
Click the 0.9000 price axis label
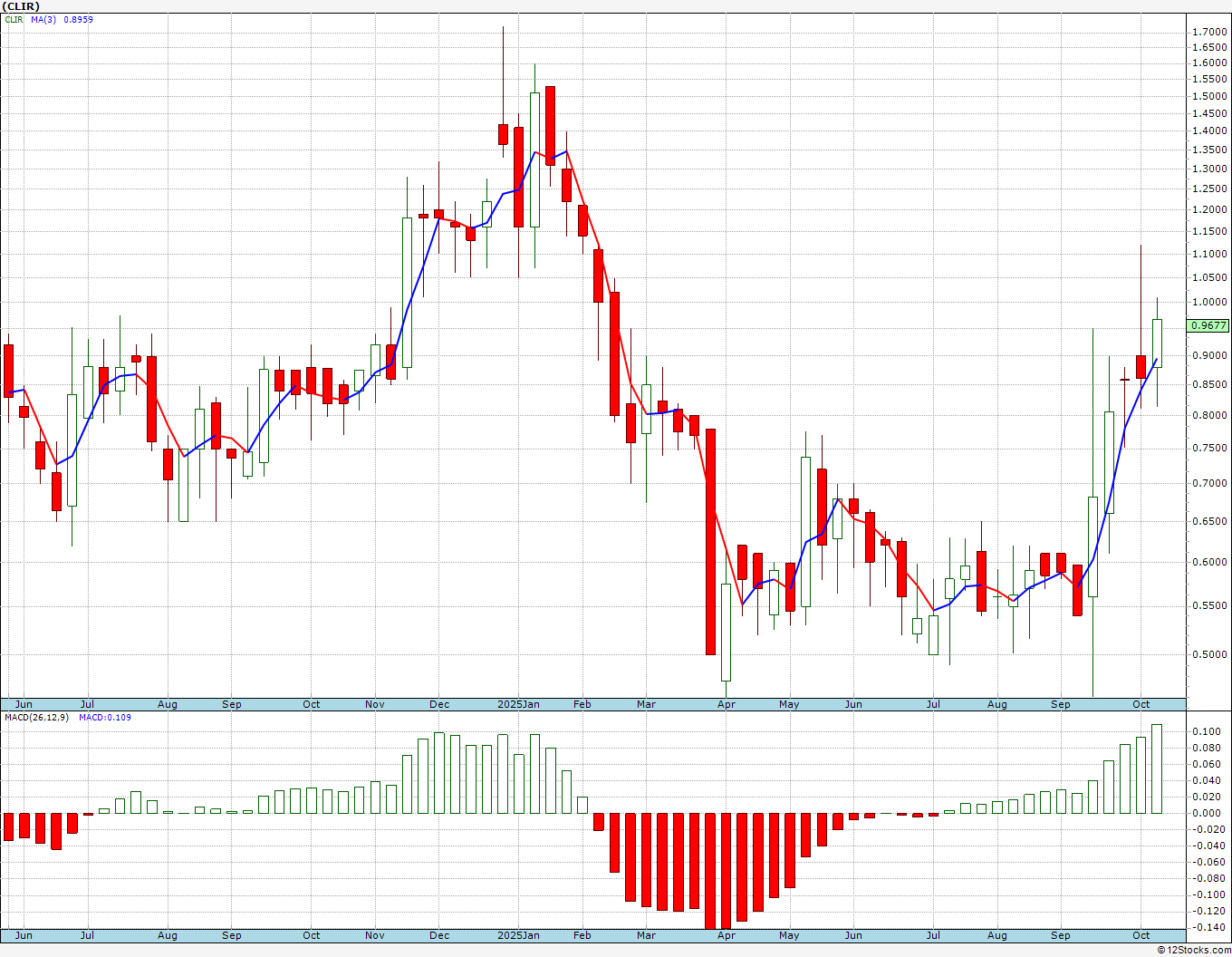[x=1210, y=356]
